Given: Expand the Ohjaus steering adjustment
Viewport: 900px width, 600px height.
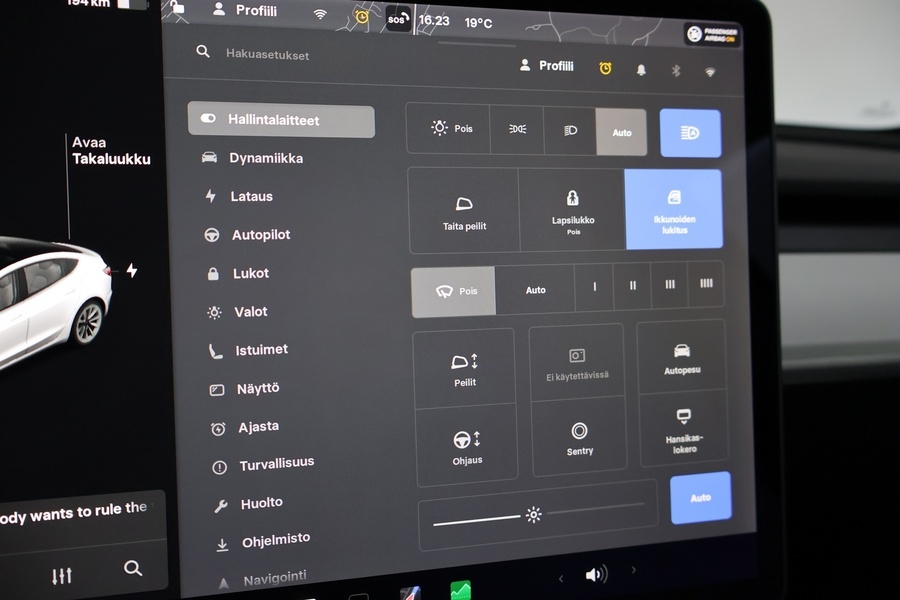Looking at the screenshot, I should (x=466, y=445).
